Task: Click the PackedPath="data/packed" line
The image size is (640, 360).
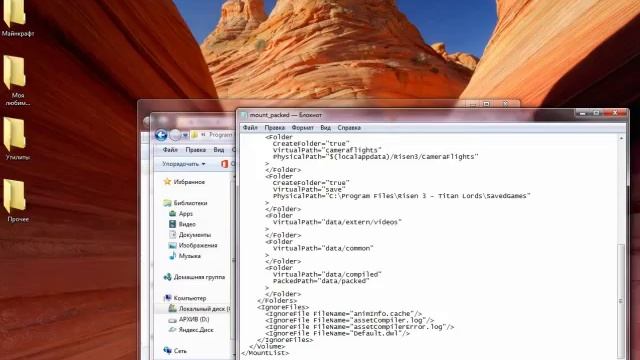Action: (x=321, y=281)
